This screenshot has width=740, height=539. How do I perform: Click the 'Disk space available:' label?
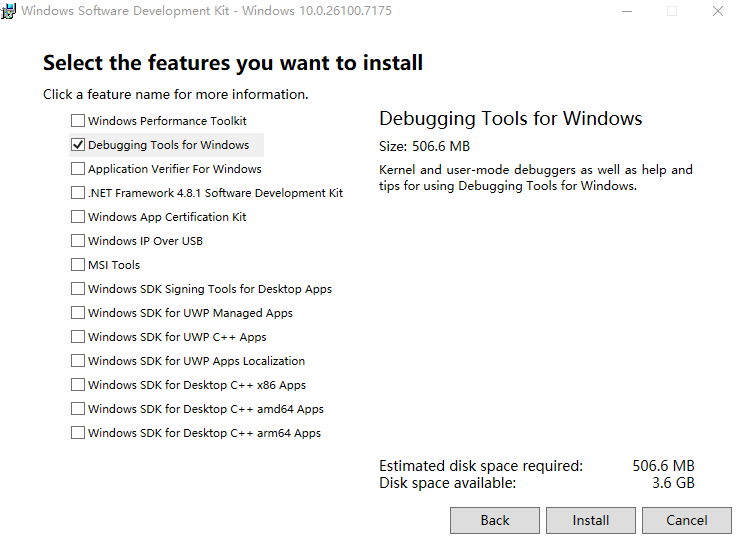click(x=447, y=483)
